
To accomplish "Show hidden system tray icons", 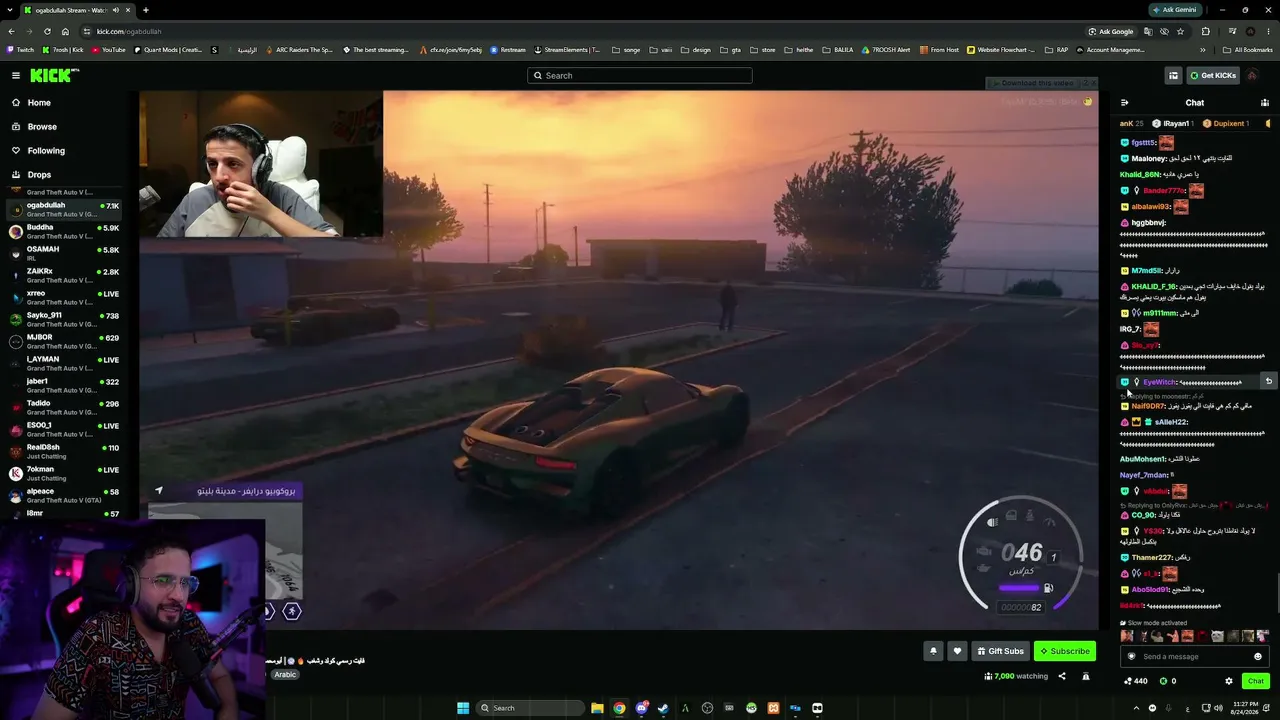I will pyautogui.click(x=1135, y=708).
